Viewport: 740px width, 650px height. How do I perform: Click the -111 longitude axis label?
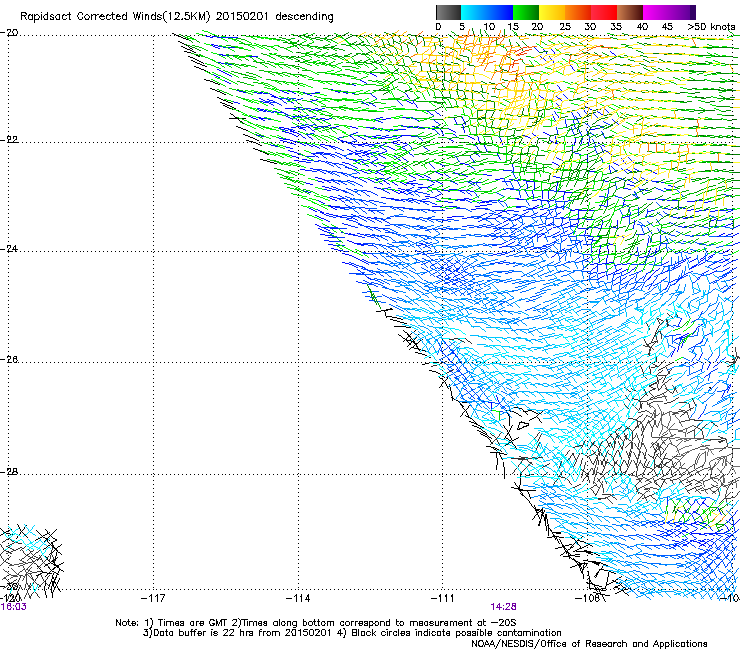point(443,599)
